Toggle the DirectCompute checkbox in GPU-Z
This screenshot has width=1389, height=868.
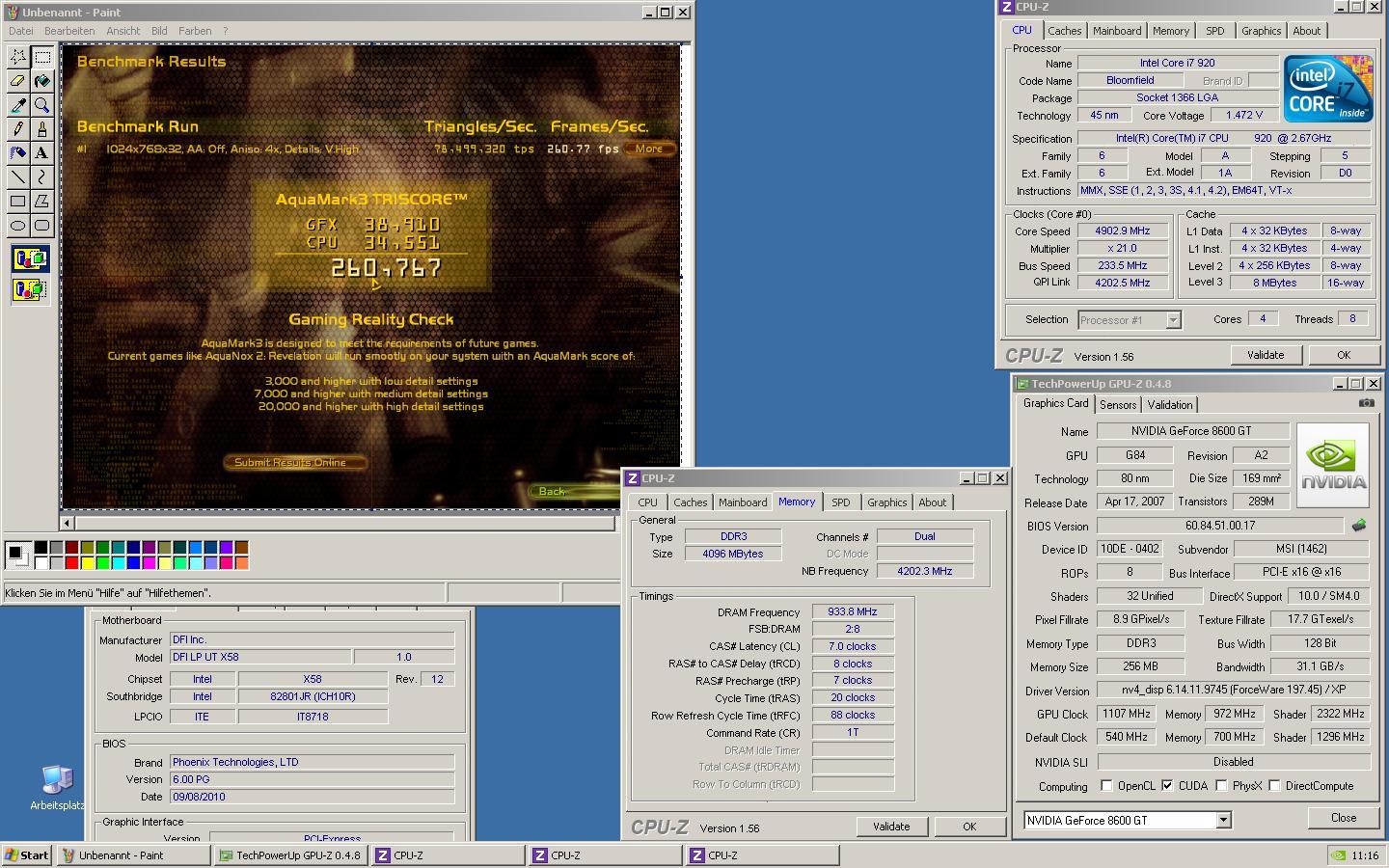[x=1274, y=786]
